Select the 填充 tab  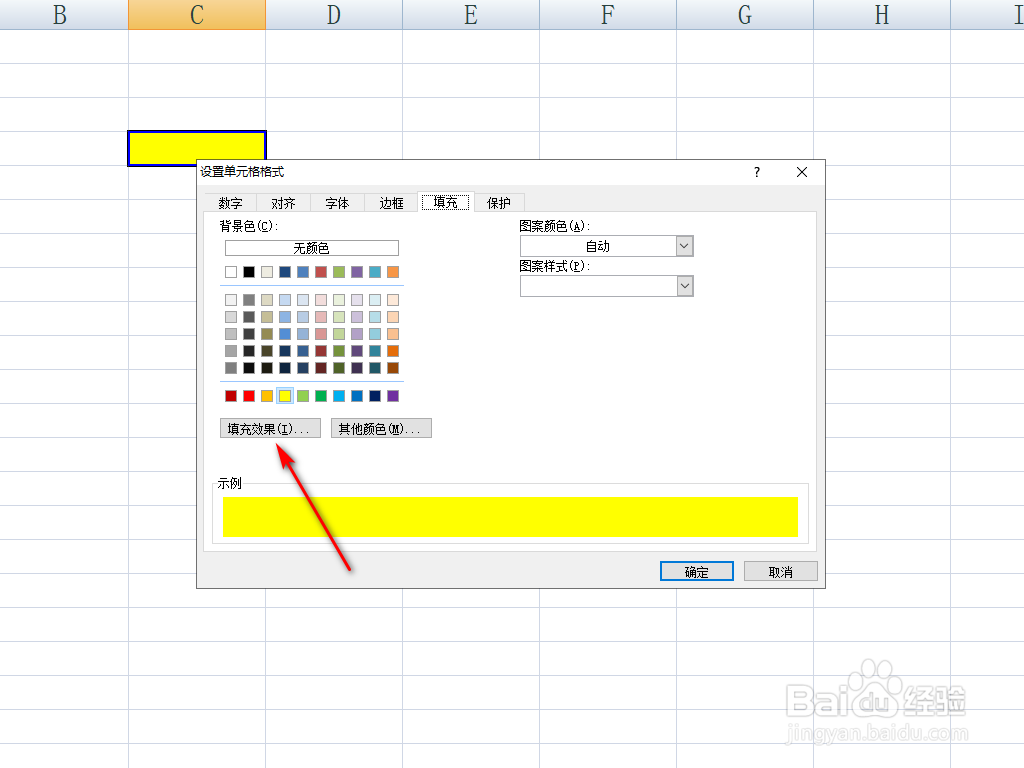point(445,202)
